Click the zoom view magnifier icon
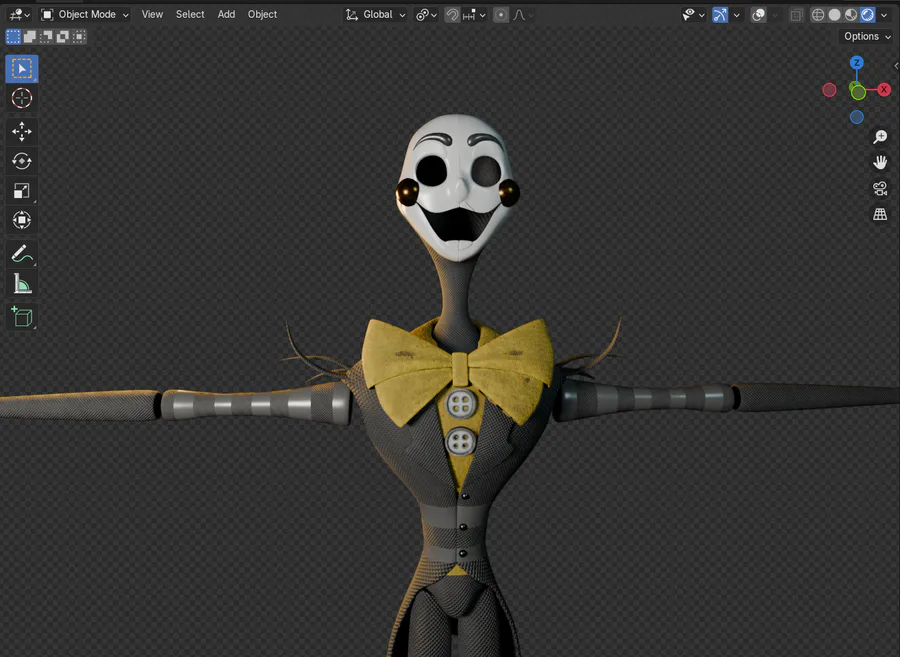The width and height of the screenshot is (900, 657). point(880,137)
